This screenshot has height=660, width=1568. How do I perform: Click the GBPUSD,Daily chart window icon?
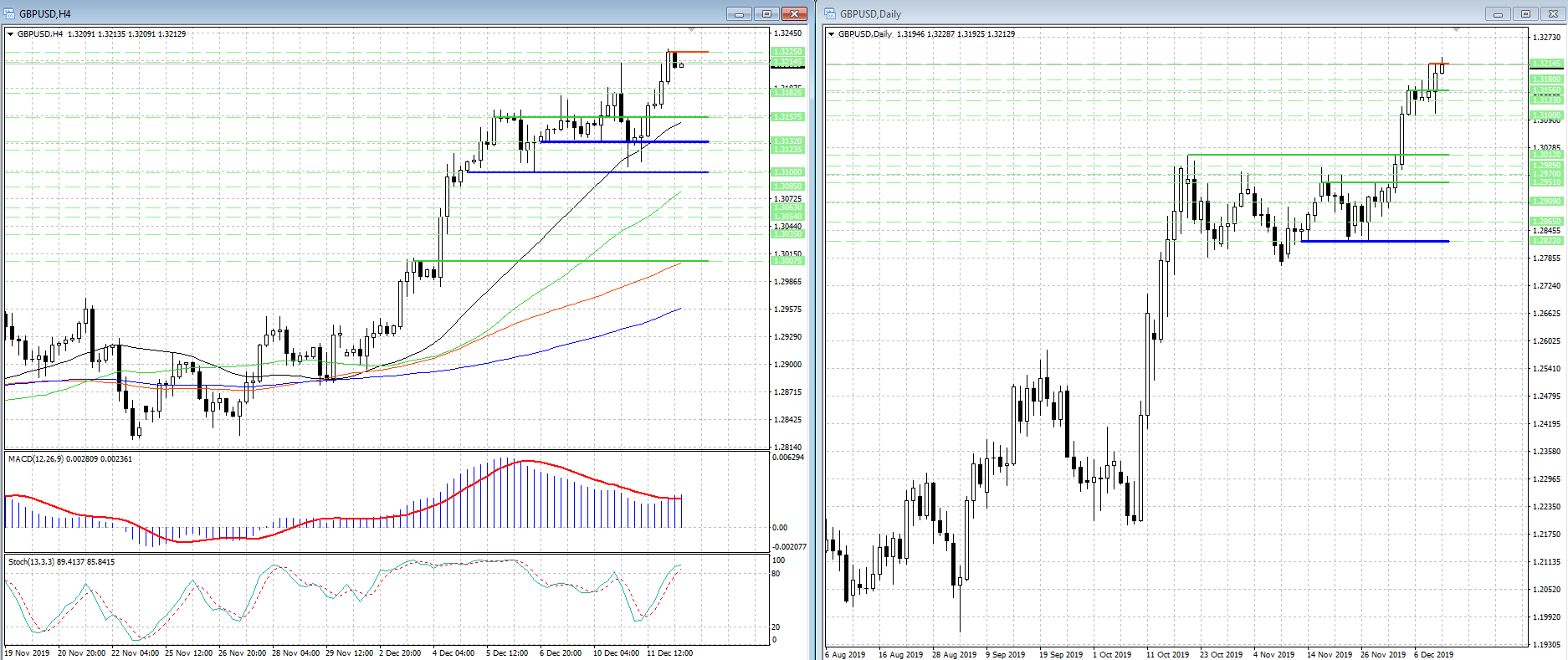(x=830, y=13)
